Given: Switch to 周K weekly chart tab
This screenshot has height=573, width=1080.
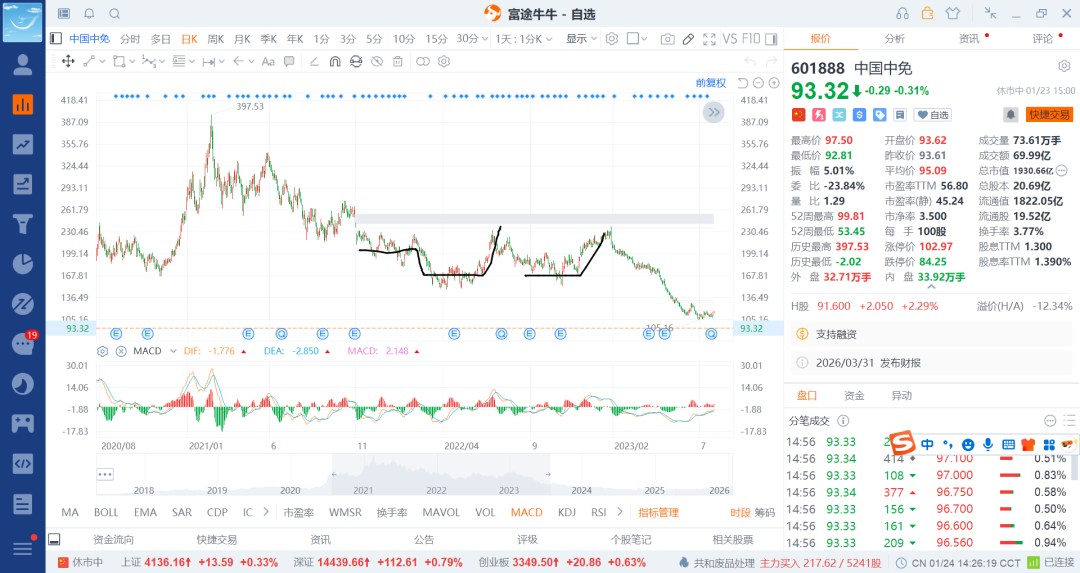Looking at the screenshot, I should coord(216,39).
